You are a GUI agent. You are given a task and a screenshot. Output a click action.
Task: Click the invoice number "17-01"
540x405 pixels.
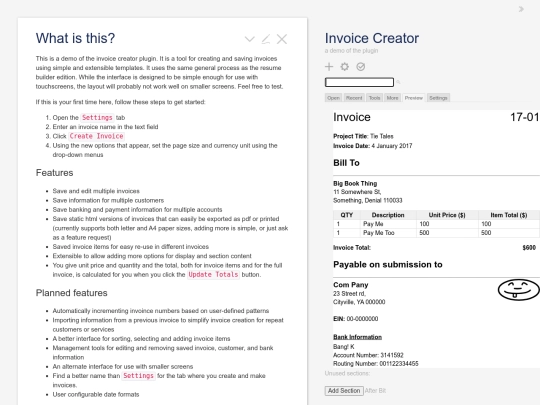tap(524, 117)
